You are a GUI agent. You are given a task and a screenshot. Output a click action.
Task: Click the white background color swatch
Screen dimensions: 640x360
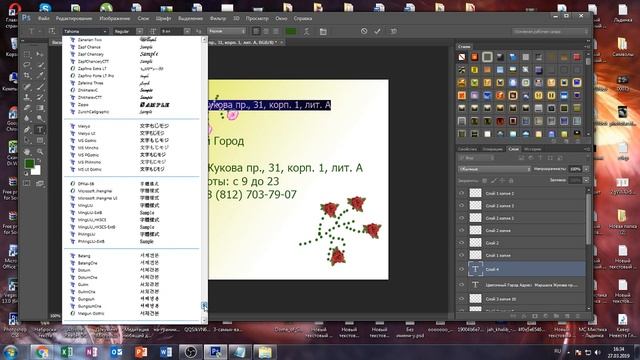[37, 171]
